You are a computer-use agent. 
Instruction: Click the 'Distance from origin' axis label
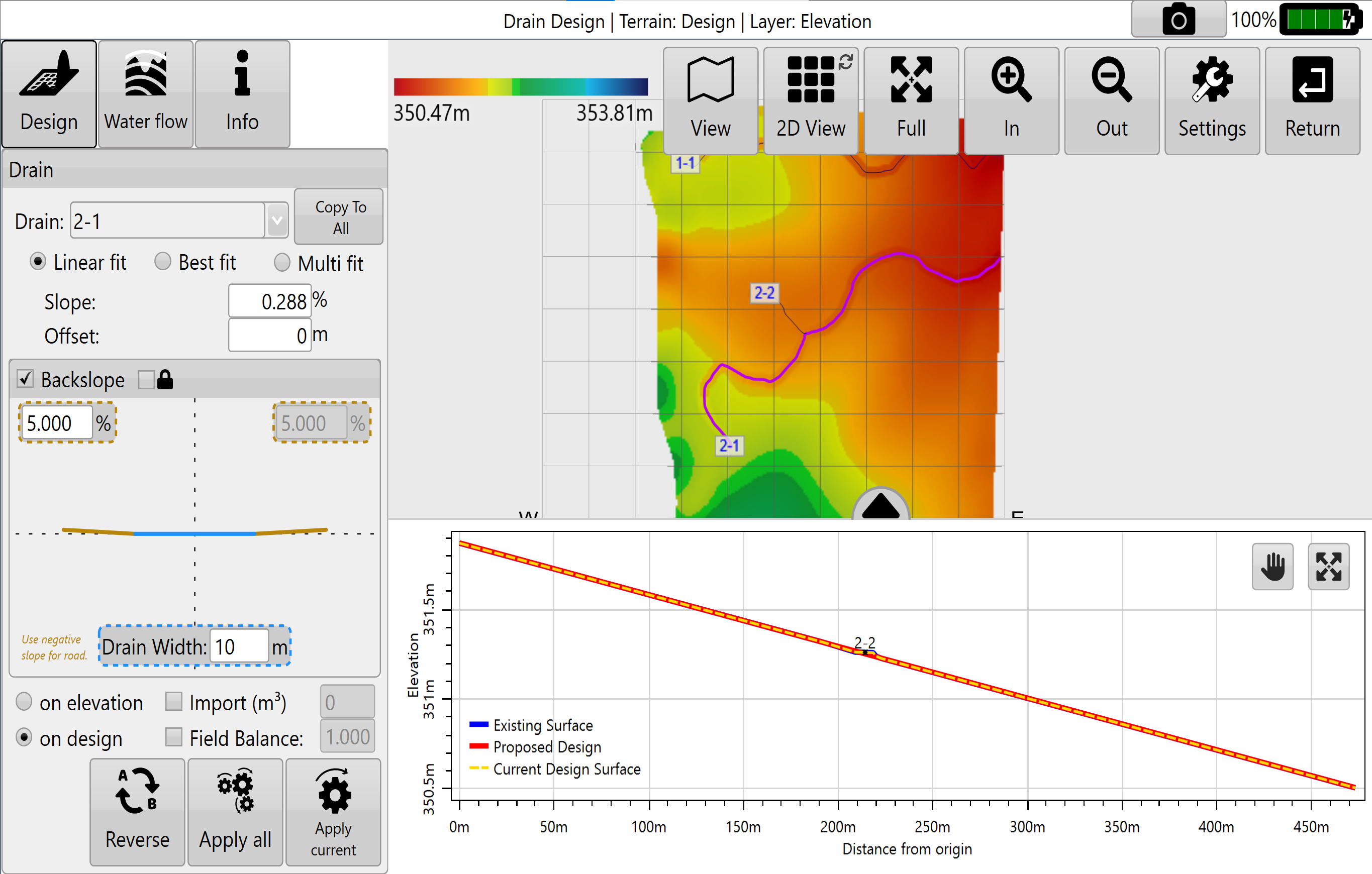[x=908, y=849]
